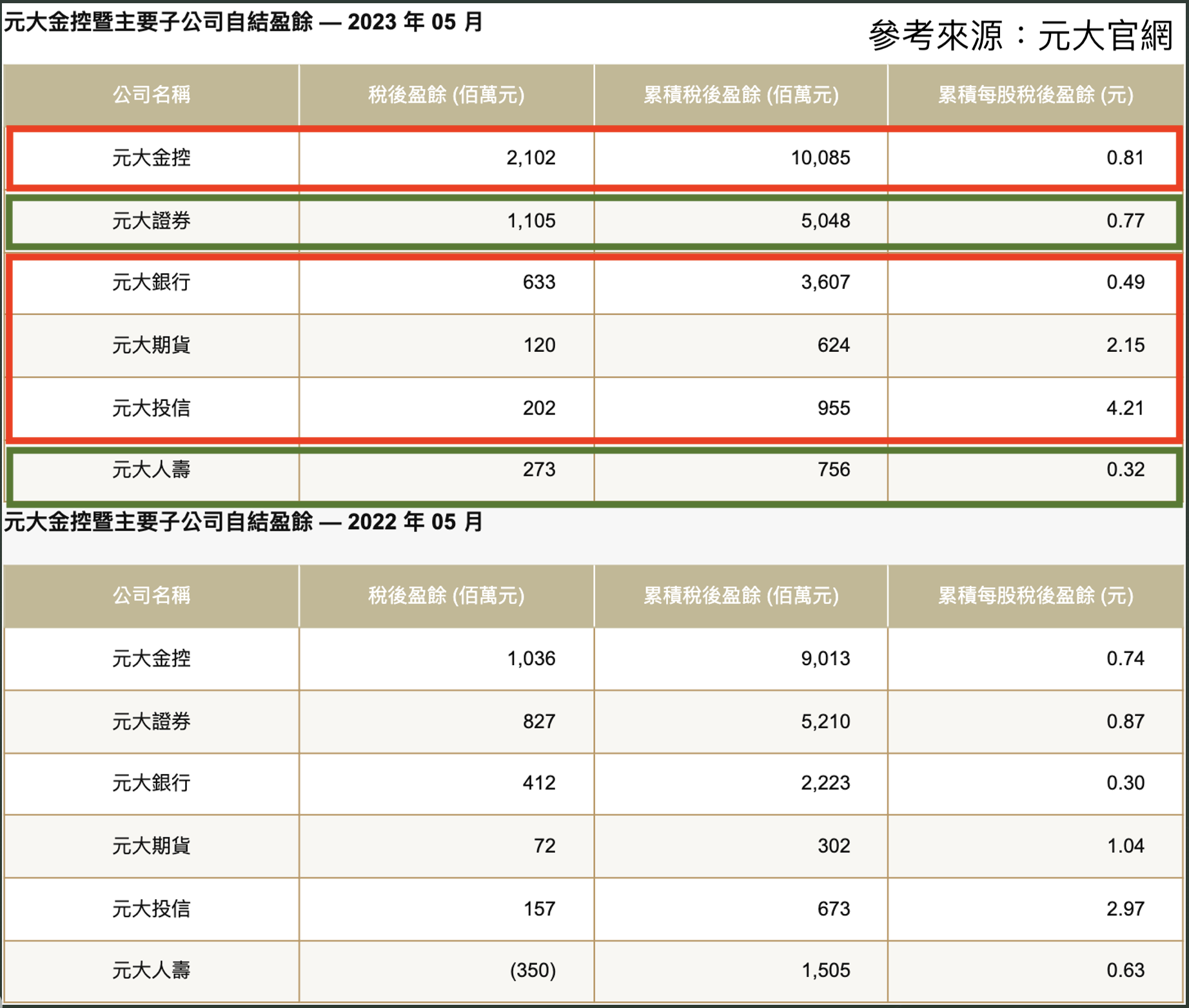Click the EPS value 0.32

click(1126, 470)
